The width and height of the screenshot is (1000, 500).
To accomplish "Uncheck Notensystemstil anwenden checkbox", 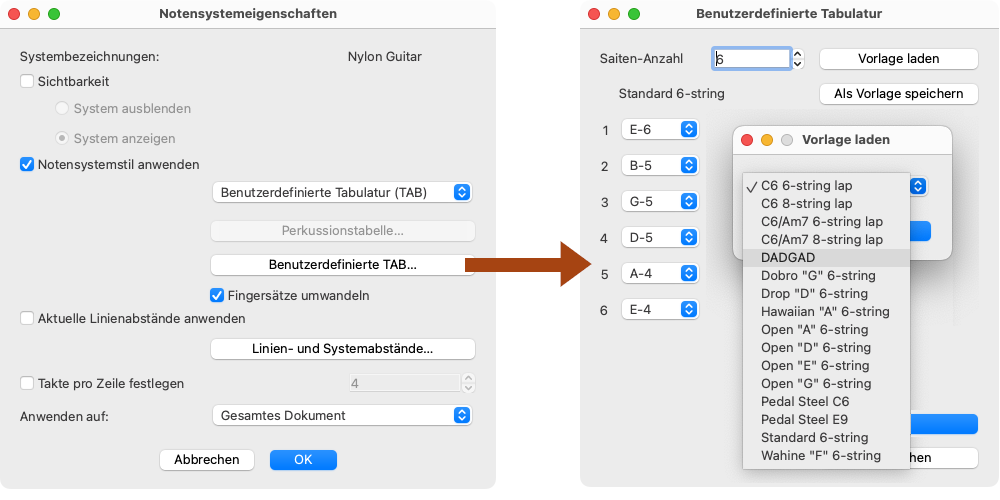I will click(x=28, y=164).
